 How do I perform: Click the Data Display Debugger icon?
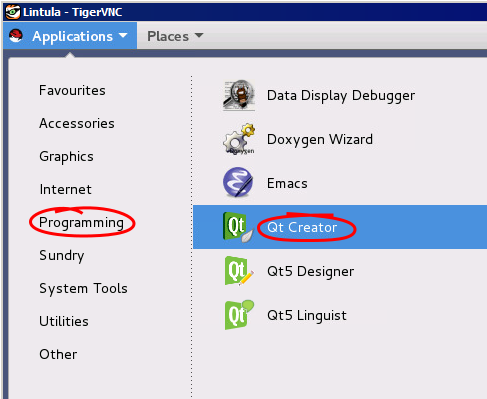239,95
